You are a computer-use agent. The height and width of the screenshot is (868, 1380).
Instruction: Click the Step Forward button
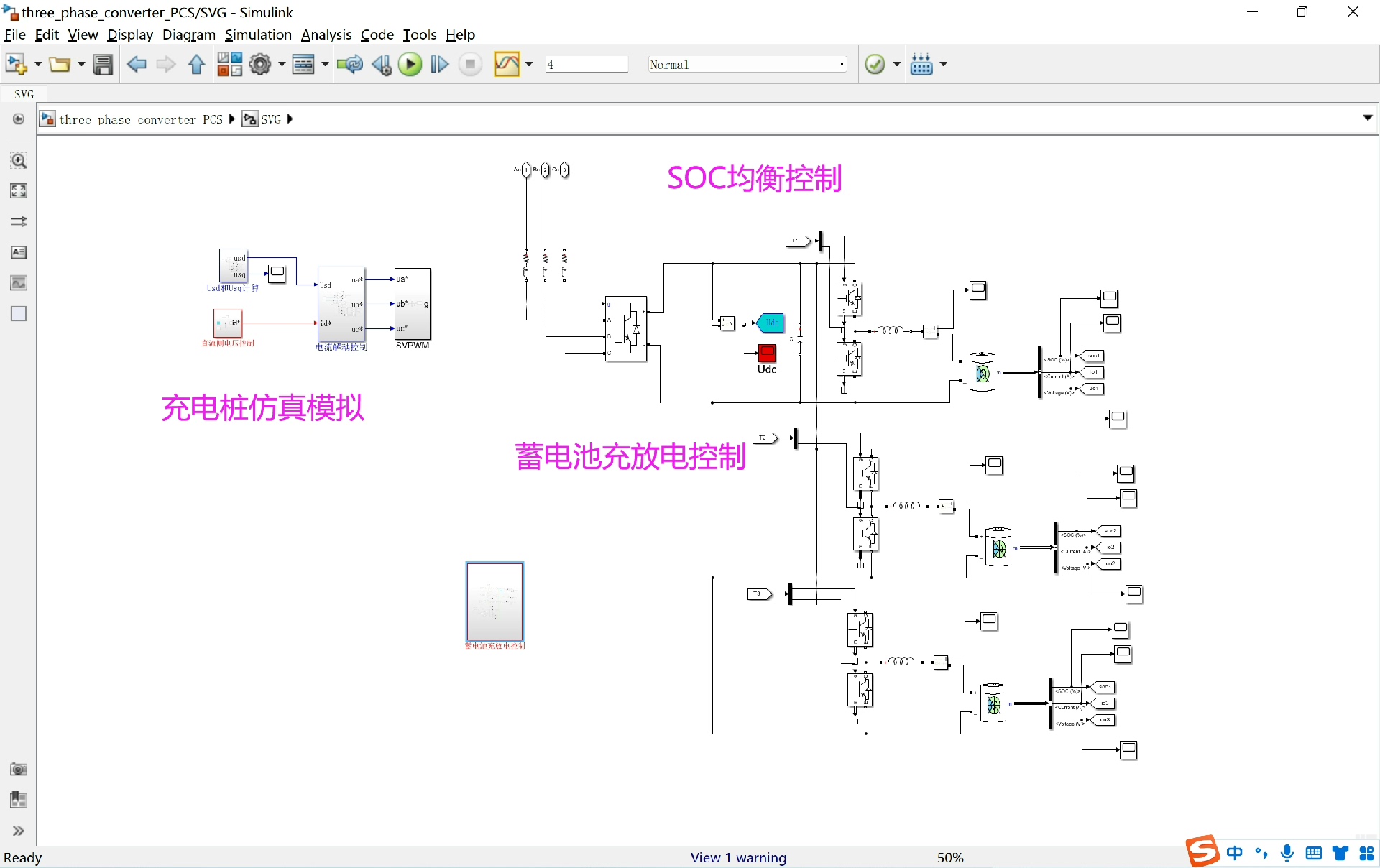pyautogui.click(x=440, y=65)
